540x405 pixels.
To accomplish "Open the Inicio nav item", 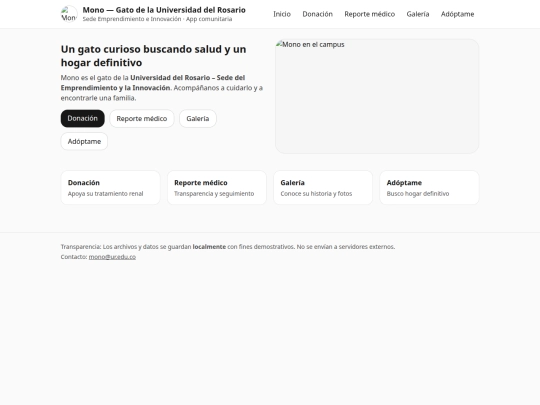I will tap(282, 14).
